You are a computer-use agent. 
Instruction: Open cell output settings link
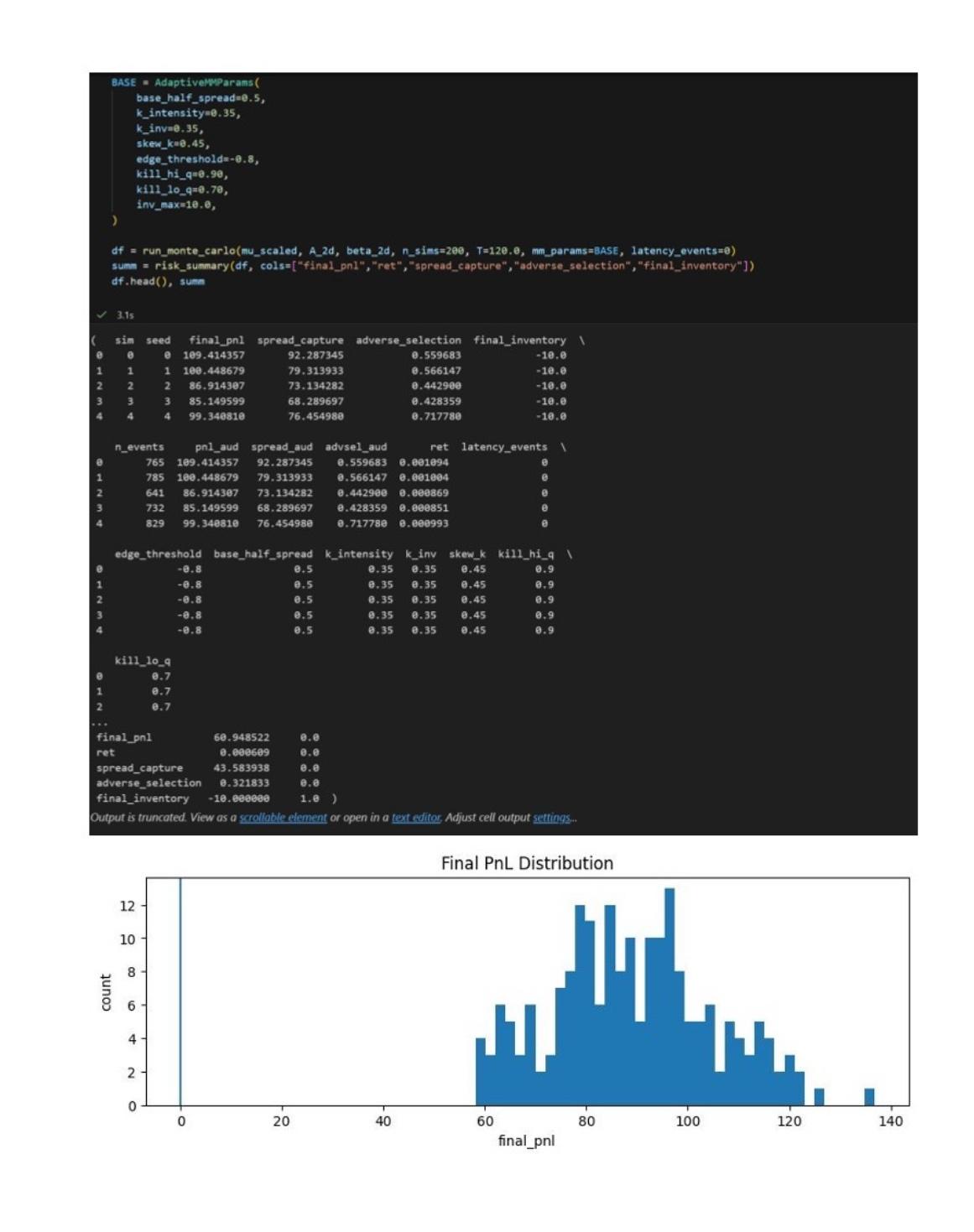tap(552, 818)
